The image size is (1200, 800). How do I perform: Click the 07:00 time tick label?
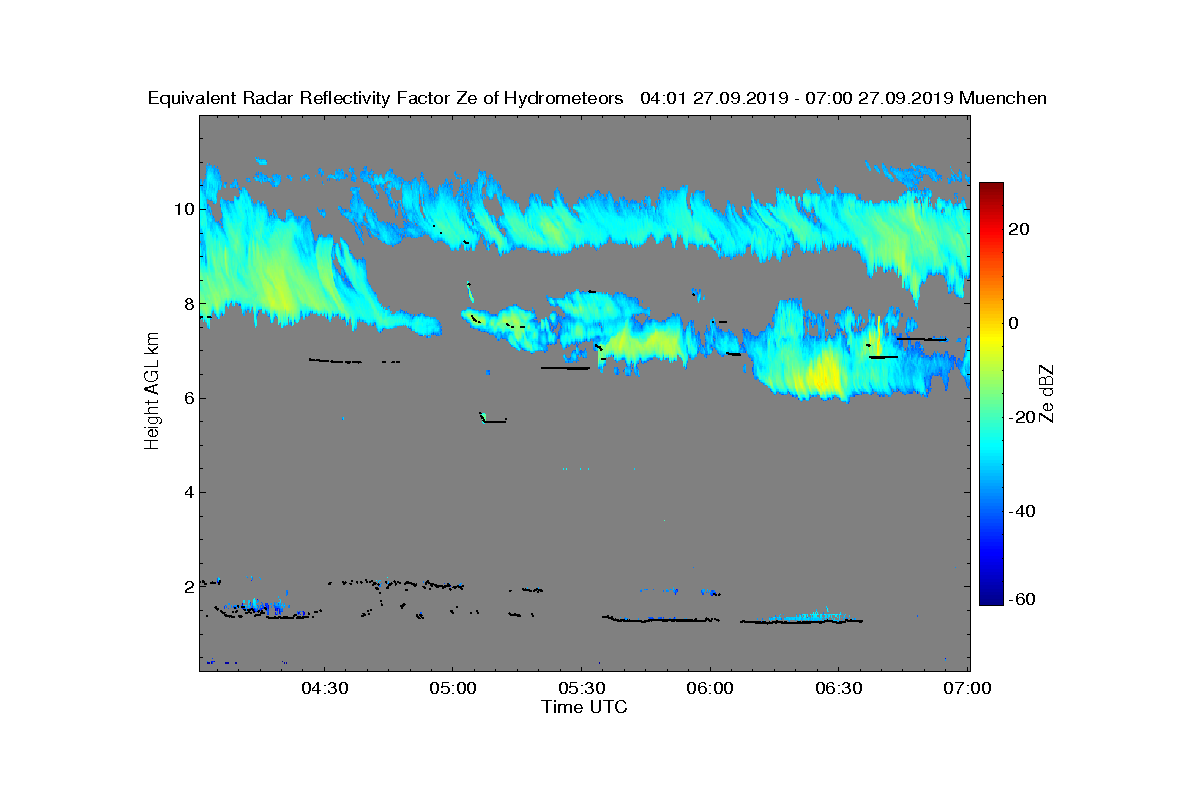(x=968, y=688)
